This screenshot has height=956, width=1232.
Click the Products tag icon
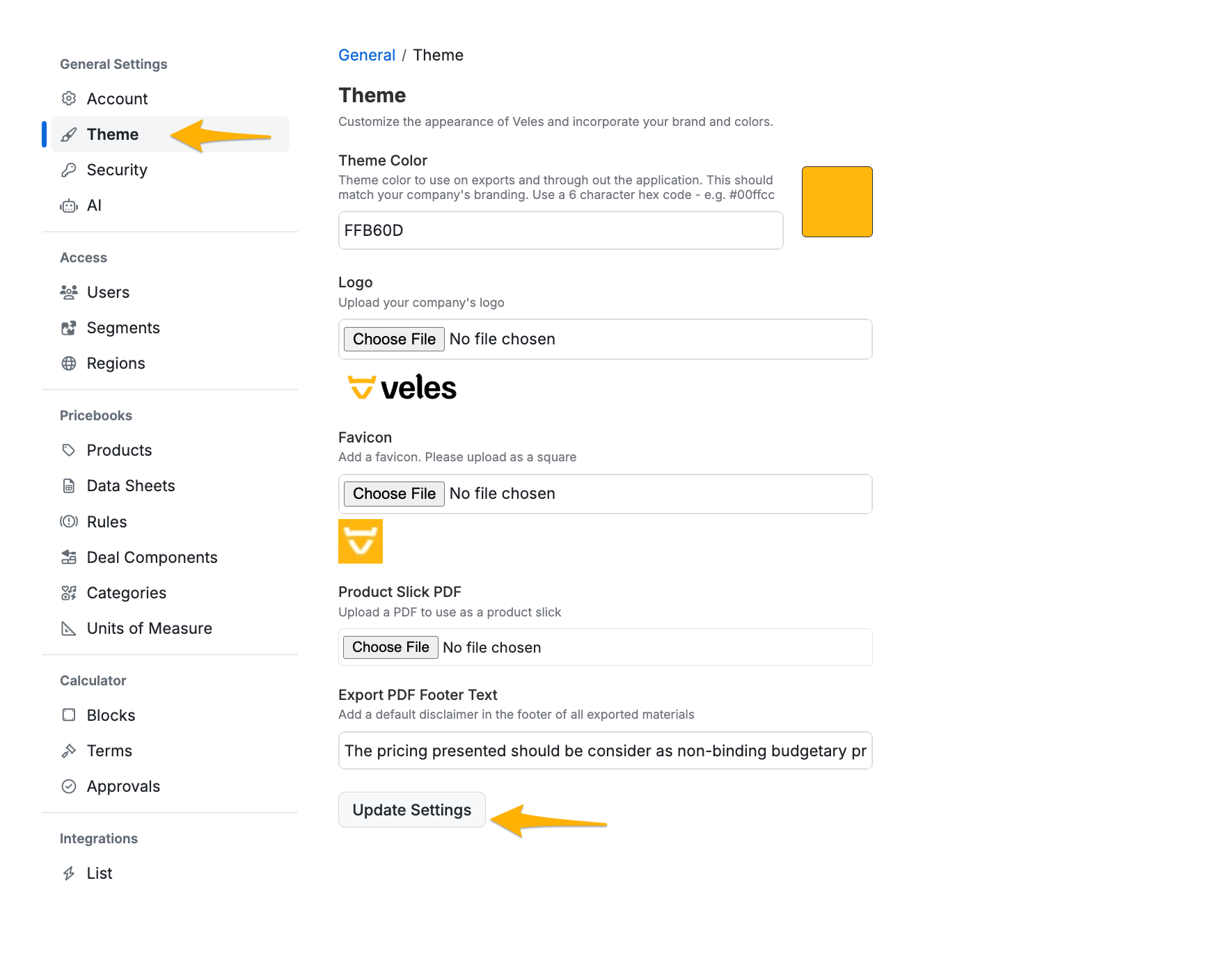[69, 450]
